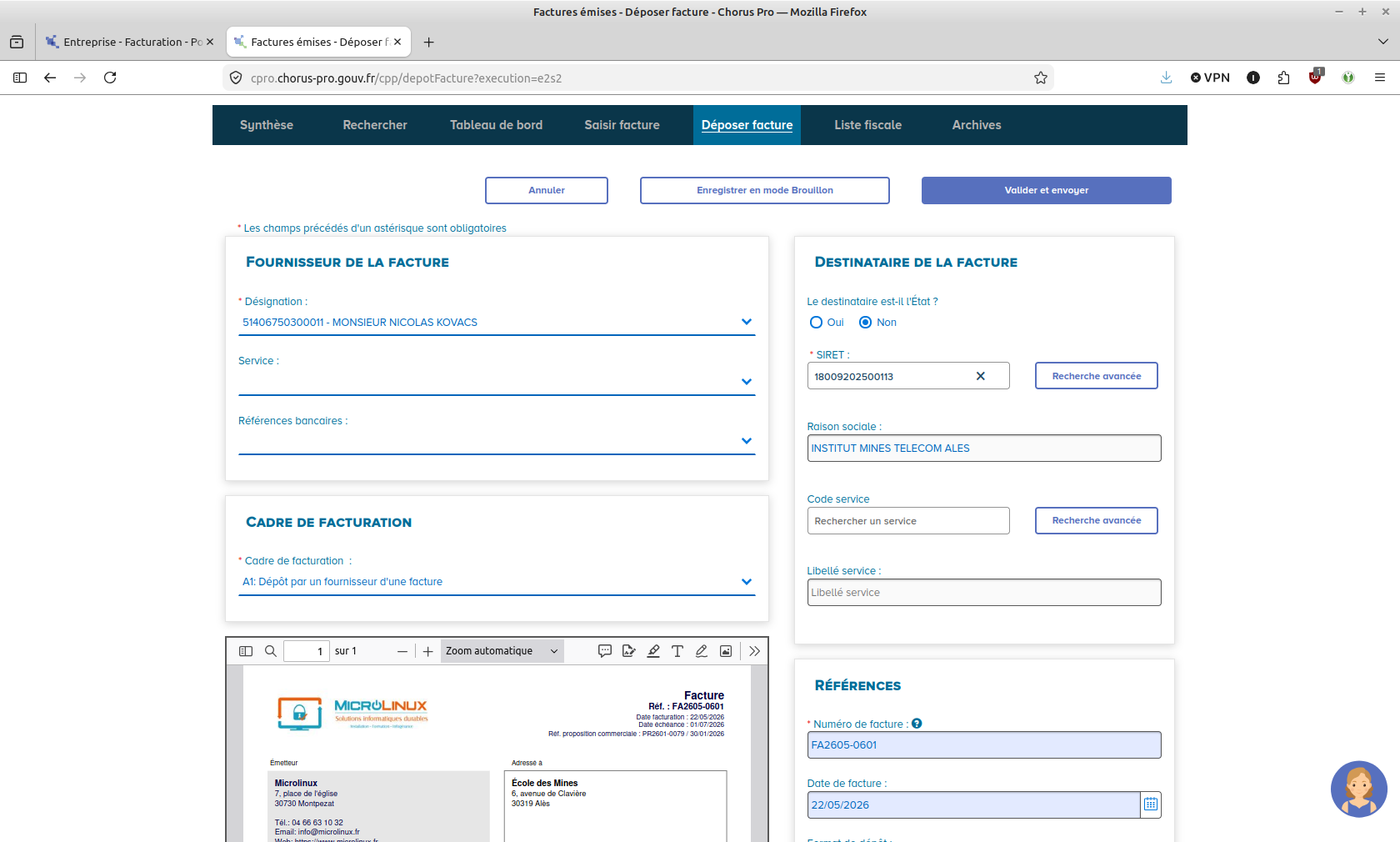Focus the browser address bar
This screenshot has width=1400, height=842.
point(637,78)
